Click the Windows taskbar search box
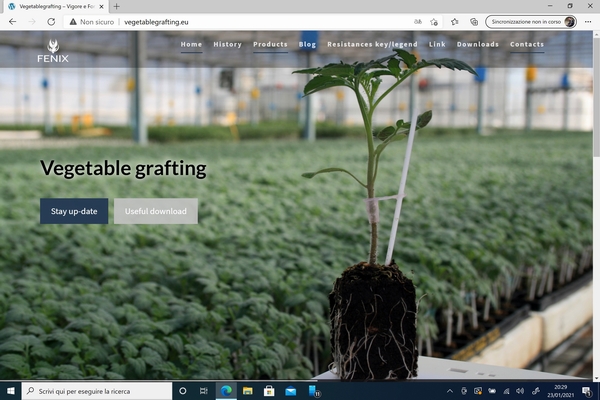 coord(95,390)
